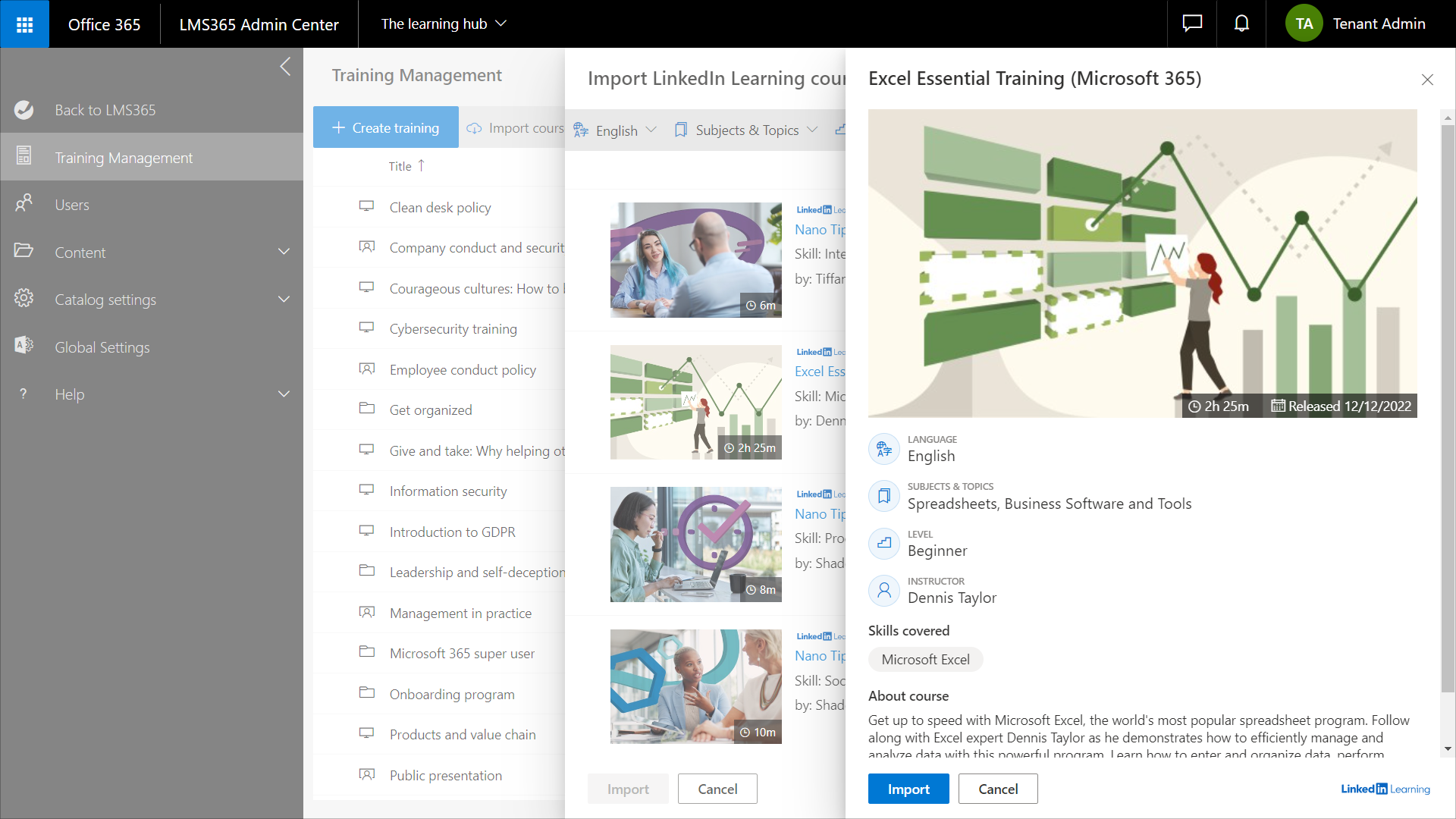Click the details panel vertical scrollbar
Screen dimensions: 1456x819
tap(1448, 408)
